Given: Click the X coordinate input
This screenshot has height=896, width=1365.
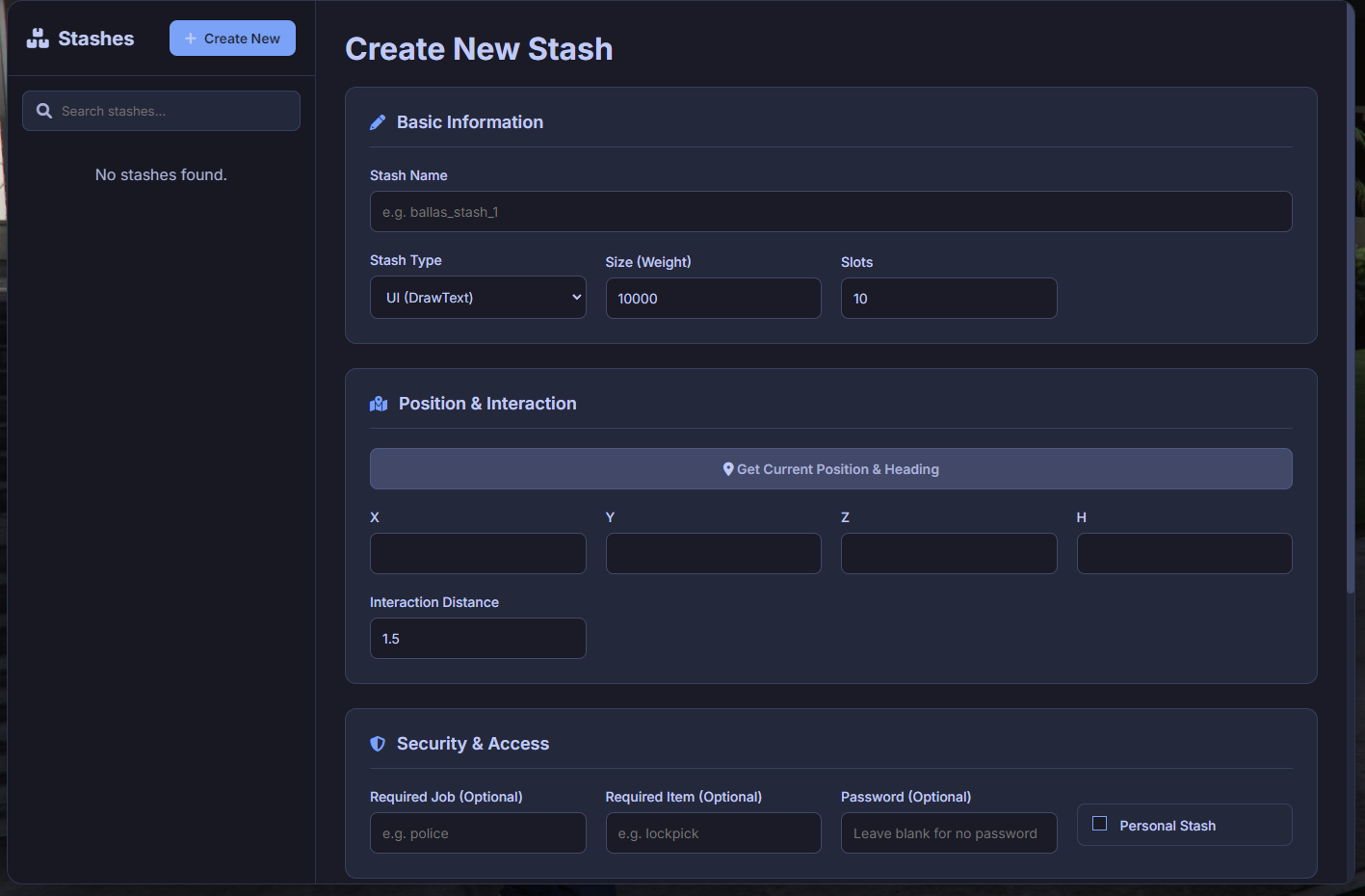Looking at the screenshot, I should tap(478, 553).
